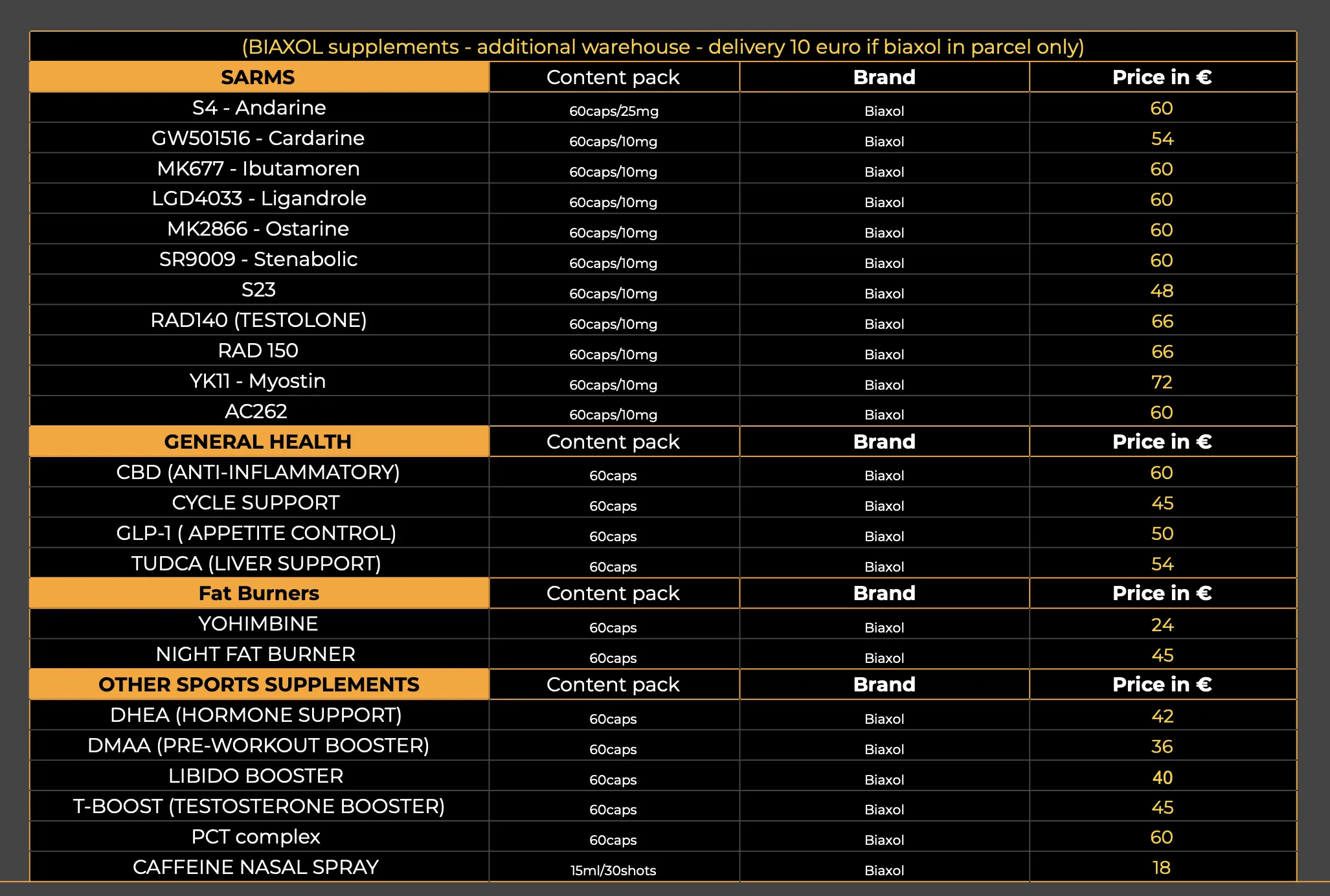Click the price 50 for GLP-1
The width and height of the screenshot is (1330, 896).
(1162, 533)
